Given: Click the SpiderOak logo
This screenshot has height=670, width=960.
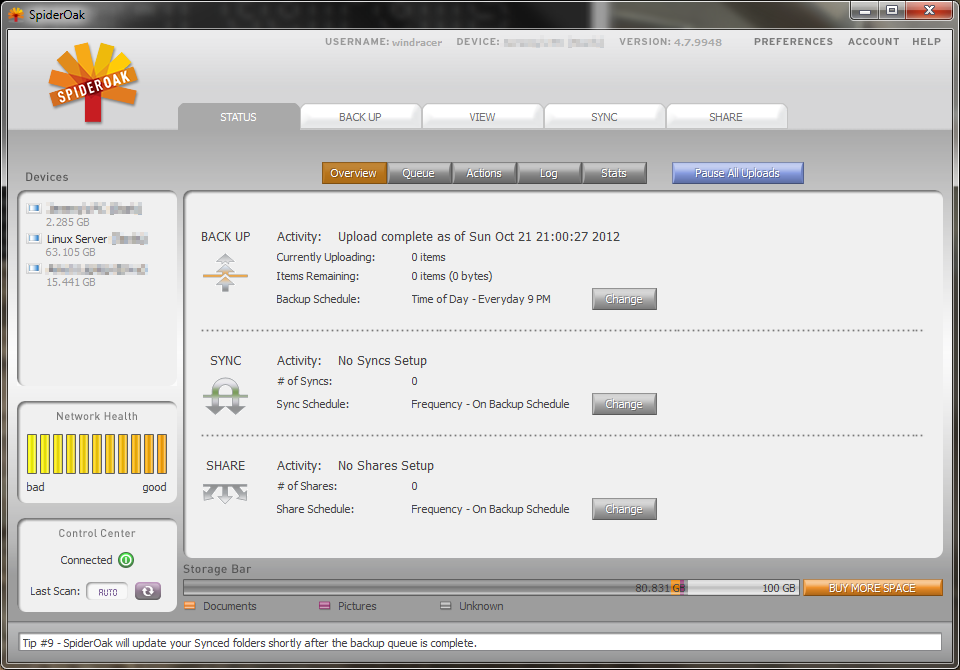Looking at the screenshot, I should 93,82.
